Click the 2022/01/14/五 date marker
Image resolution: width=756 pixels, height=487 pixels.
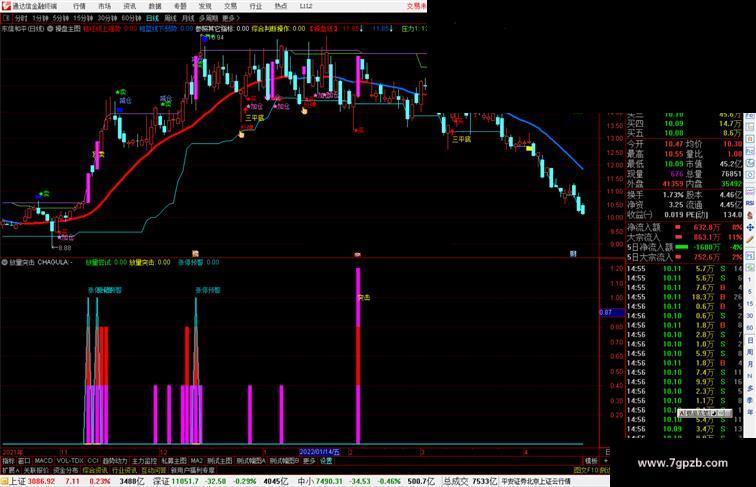point(320,452)
